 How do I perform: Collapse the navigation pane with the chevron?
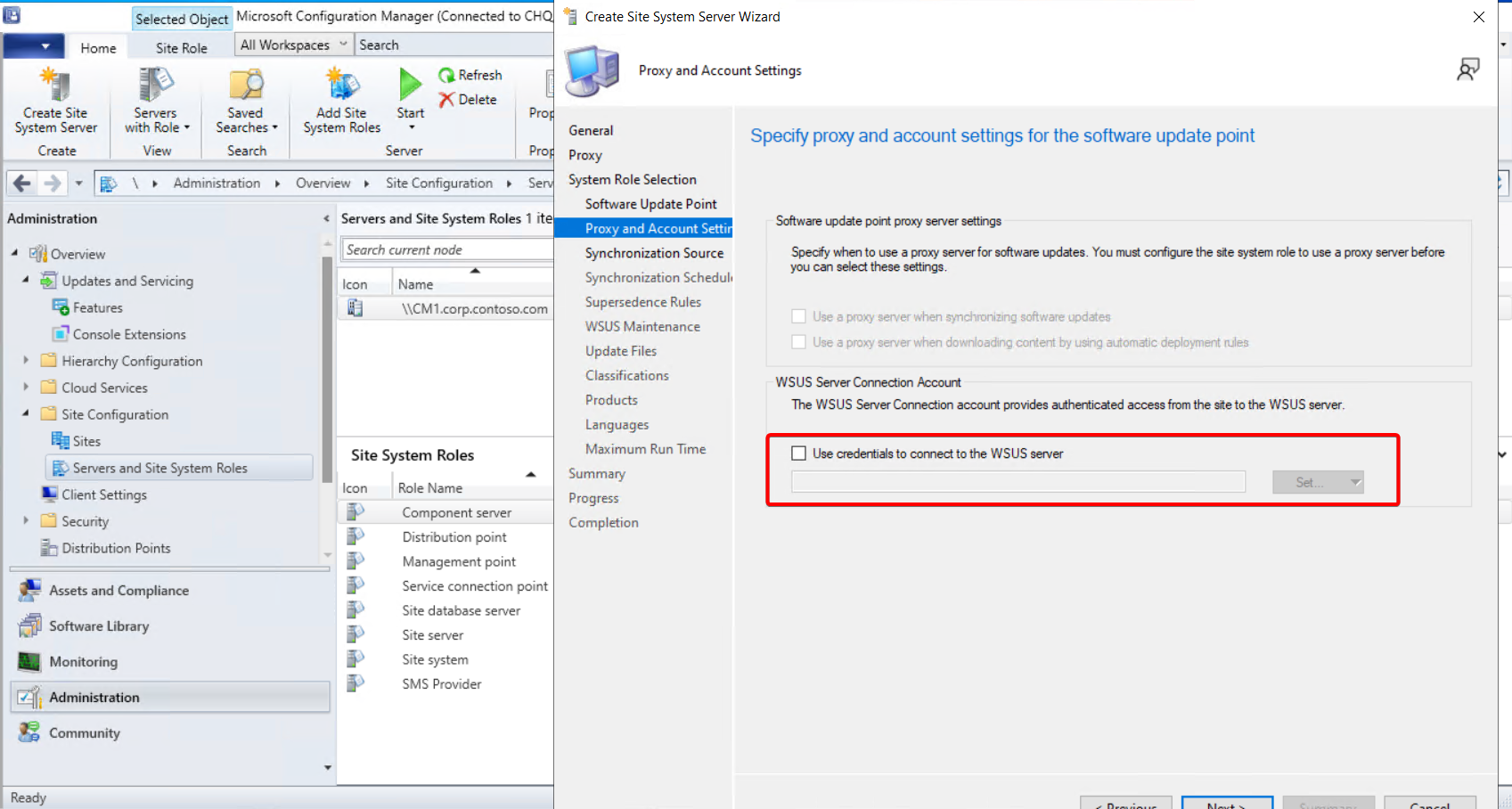tap(326, 218)
